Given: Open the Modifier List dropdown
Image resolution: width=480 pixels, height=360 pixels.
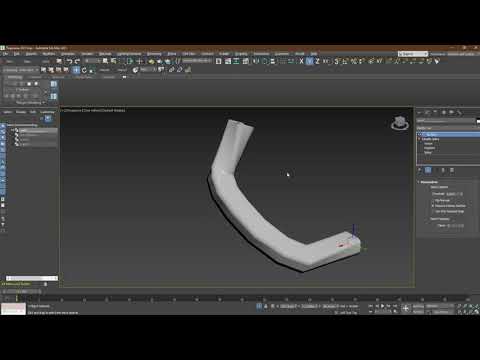Looking at the screenshot, I should (x=448, y=128).
